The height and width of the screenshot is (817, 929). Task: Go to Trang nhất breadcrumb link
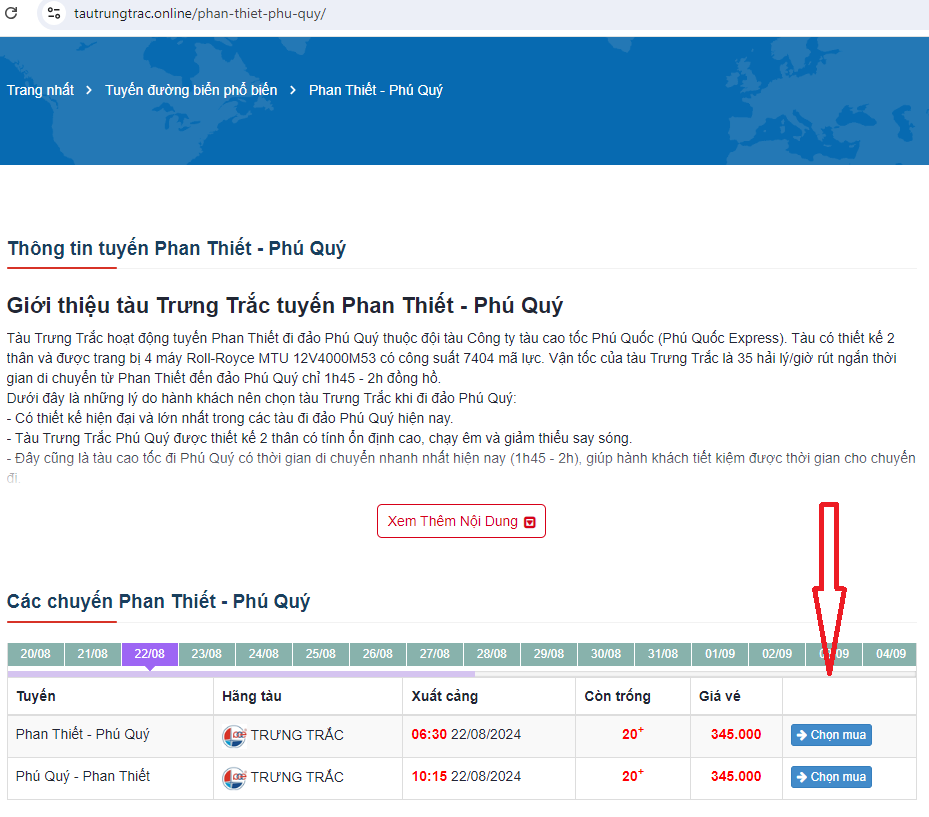pos(40,90)
